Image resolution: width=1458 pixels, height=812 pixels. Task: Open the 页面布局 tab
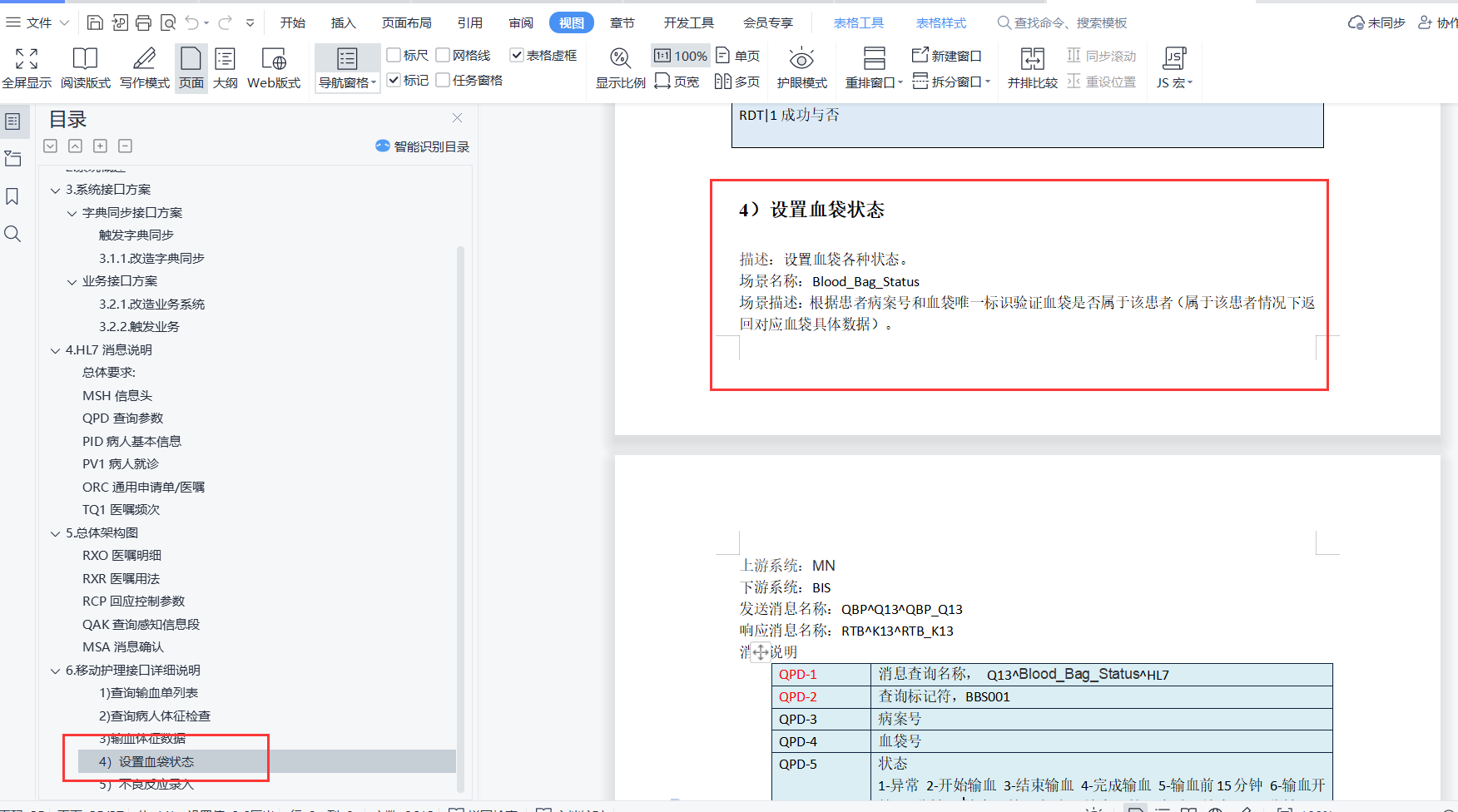click(407, 22)
